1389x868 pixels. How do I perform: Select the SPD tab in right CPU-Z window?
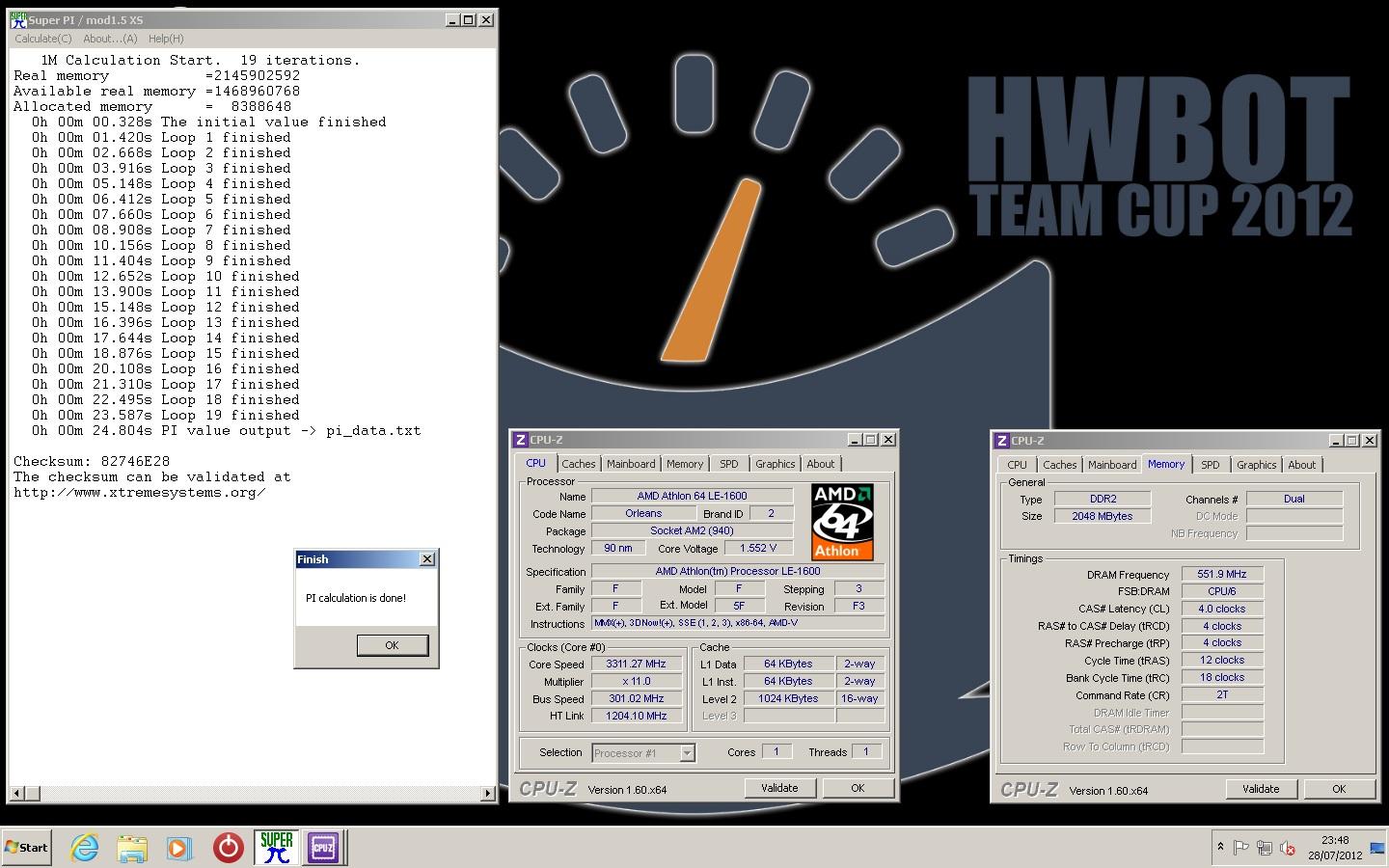click(x=1211, y=465)
